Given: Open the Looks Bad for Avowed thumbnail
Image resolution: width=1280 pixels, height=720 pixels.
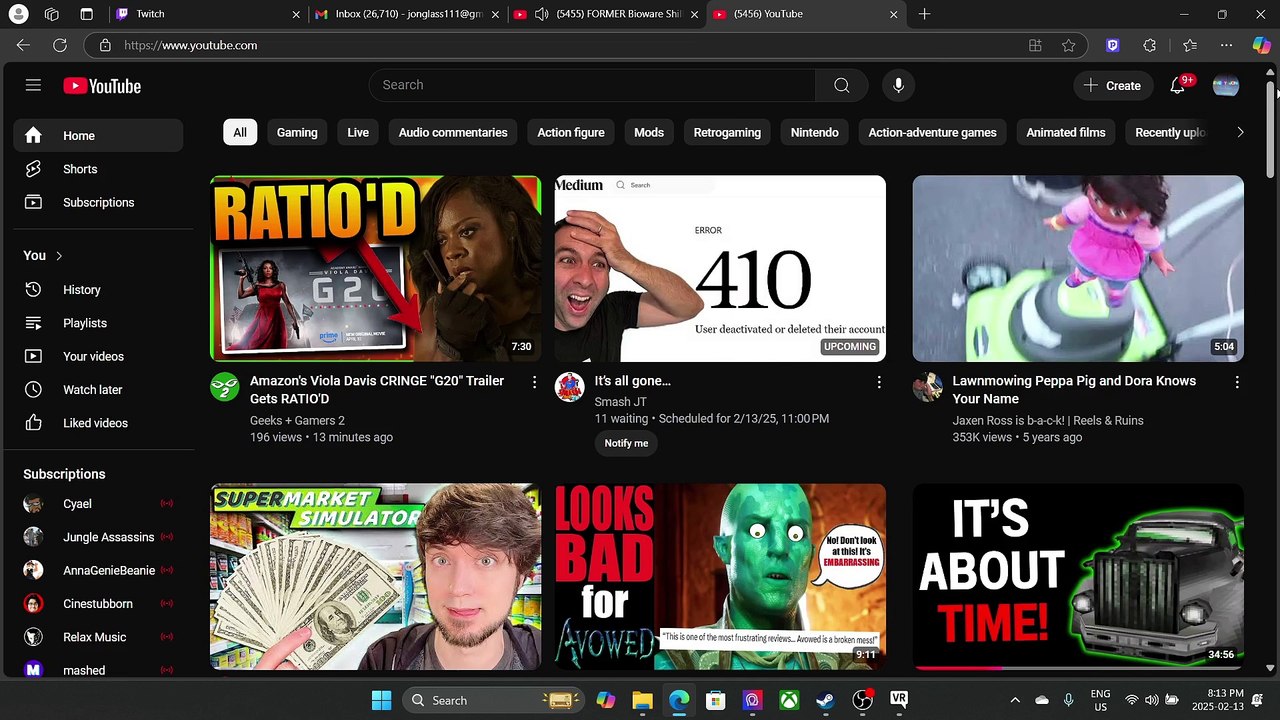Looking at the screenshot, I should click(720, 577).
